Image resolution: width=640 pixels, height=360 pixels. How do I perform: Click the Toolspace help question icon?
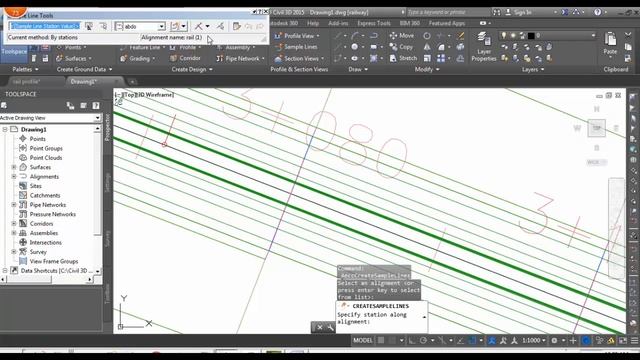(96, 106)
